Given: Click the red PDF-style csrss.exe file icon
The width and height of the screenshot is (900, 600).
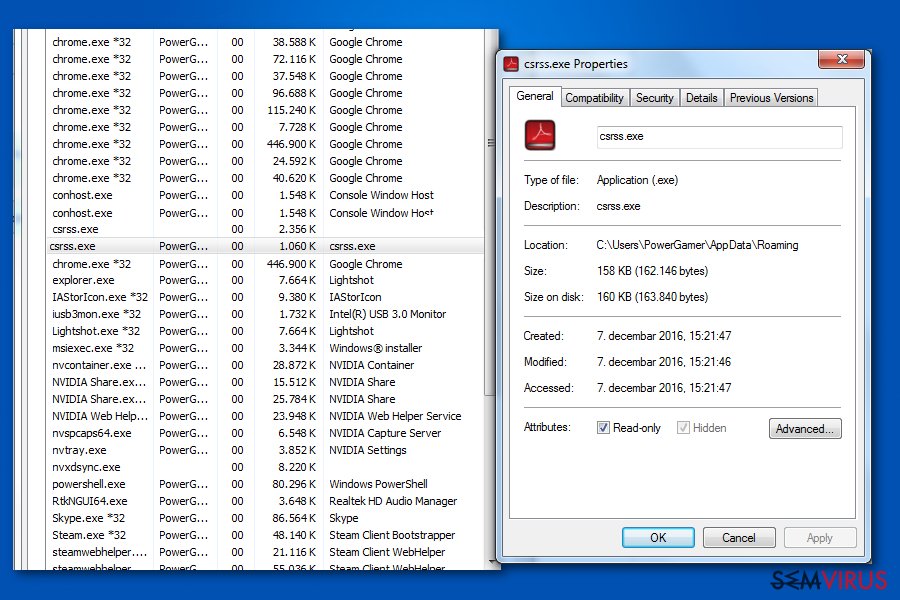Looking at the screenshot, I should pos(540,136).
